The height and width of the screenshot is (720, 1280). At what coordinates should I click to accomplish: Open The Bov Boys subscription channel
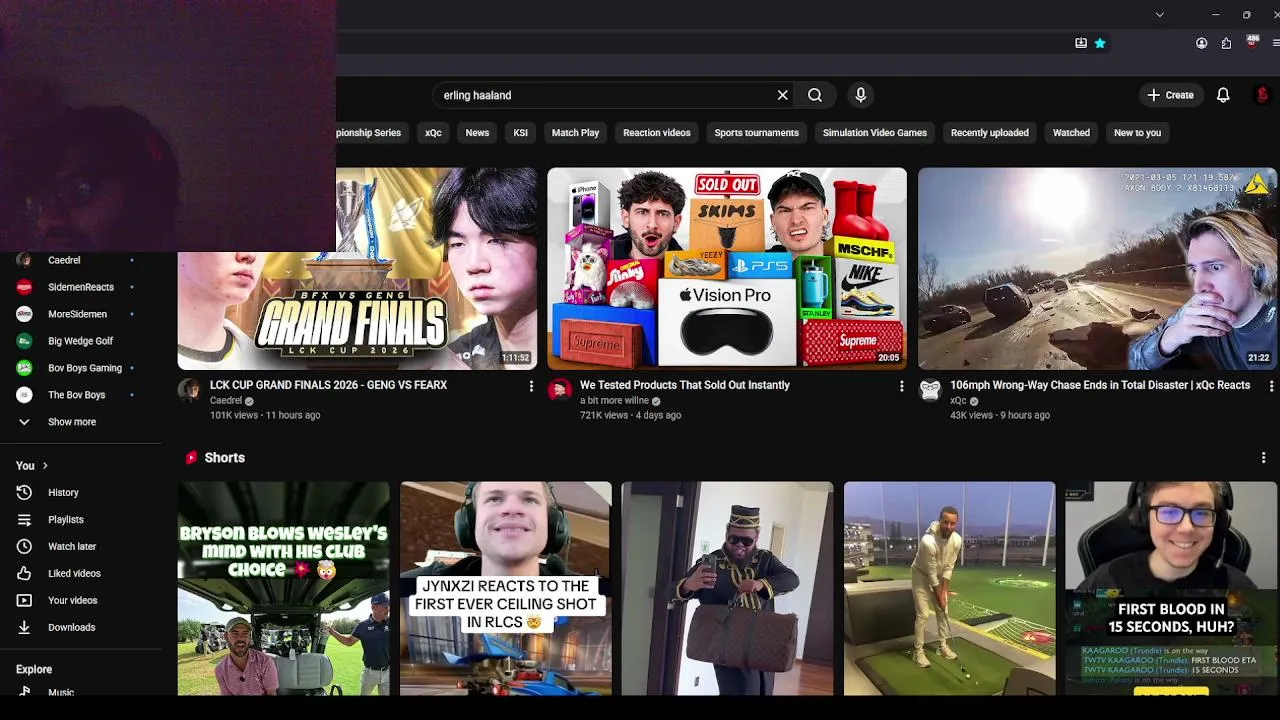click(76, 395)
